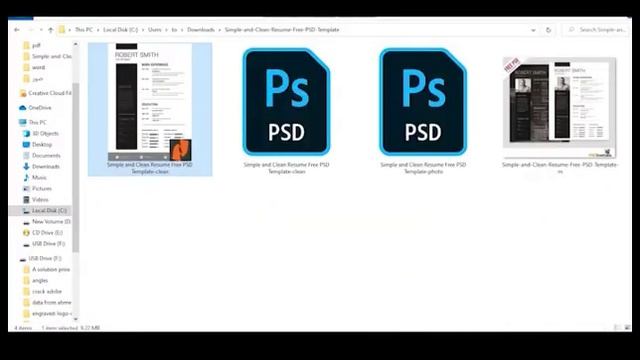Open Documents in navigation pane

click(x=42, y=156)
